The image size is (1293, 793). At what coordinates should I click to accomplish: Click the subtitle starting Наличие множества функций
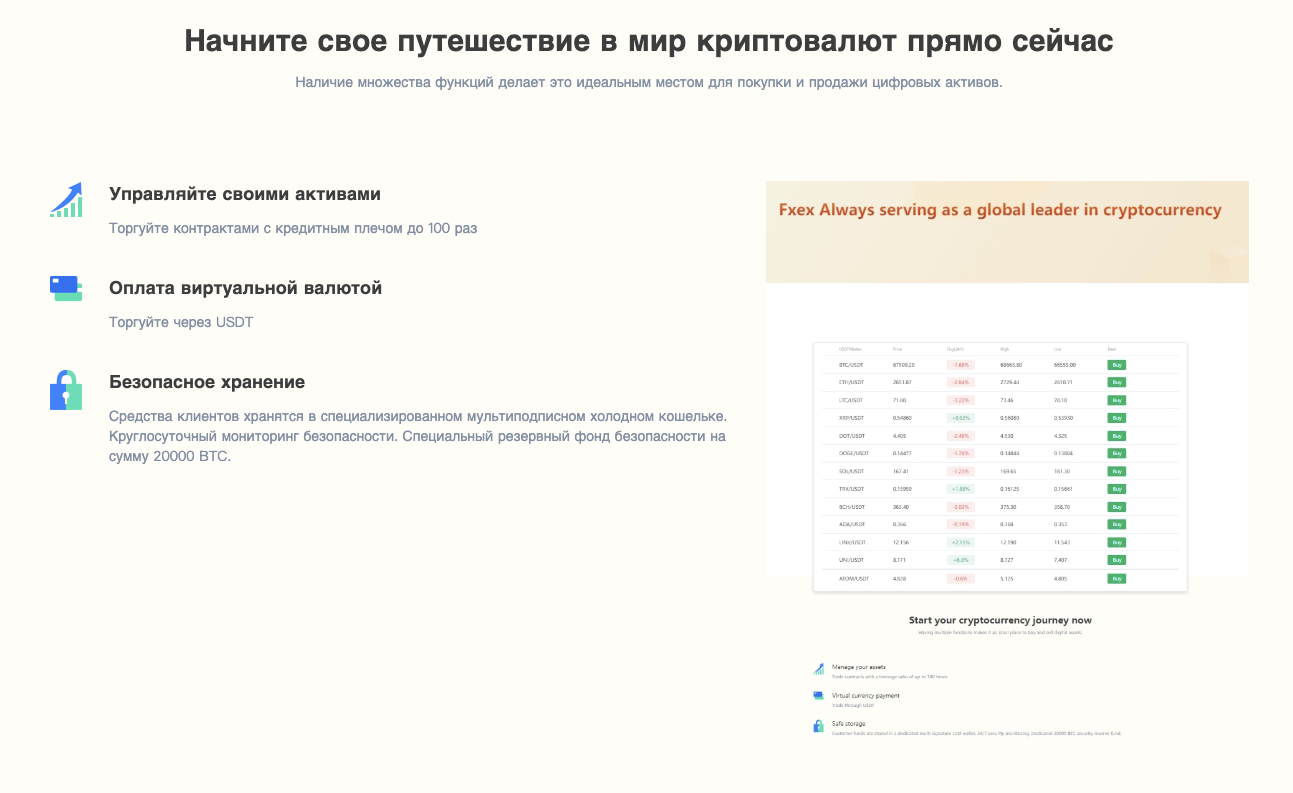(x=648, y=82)
